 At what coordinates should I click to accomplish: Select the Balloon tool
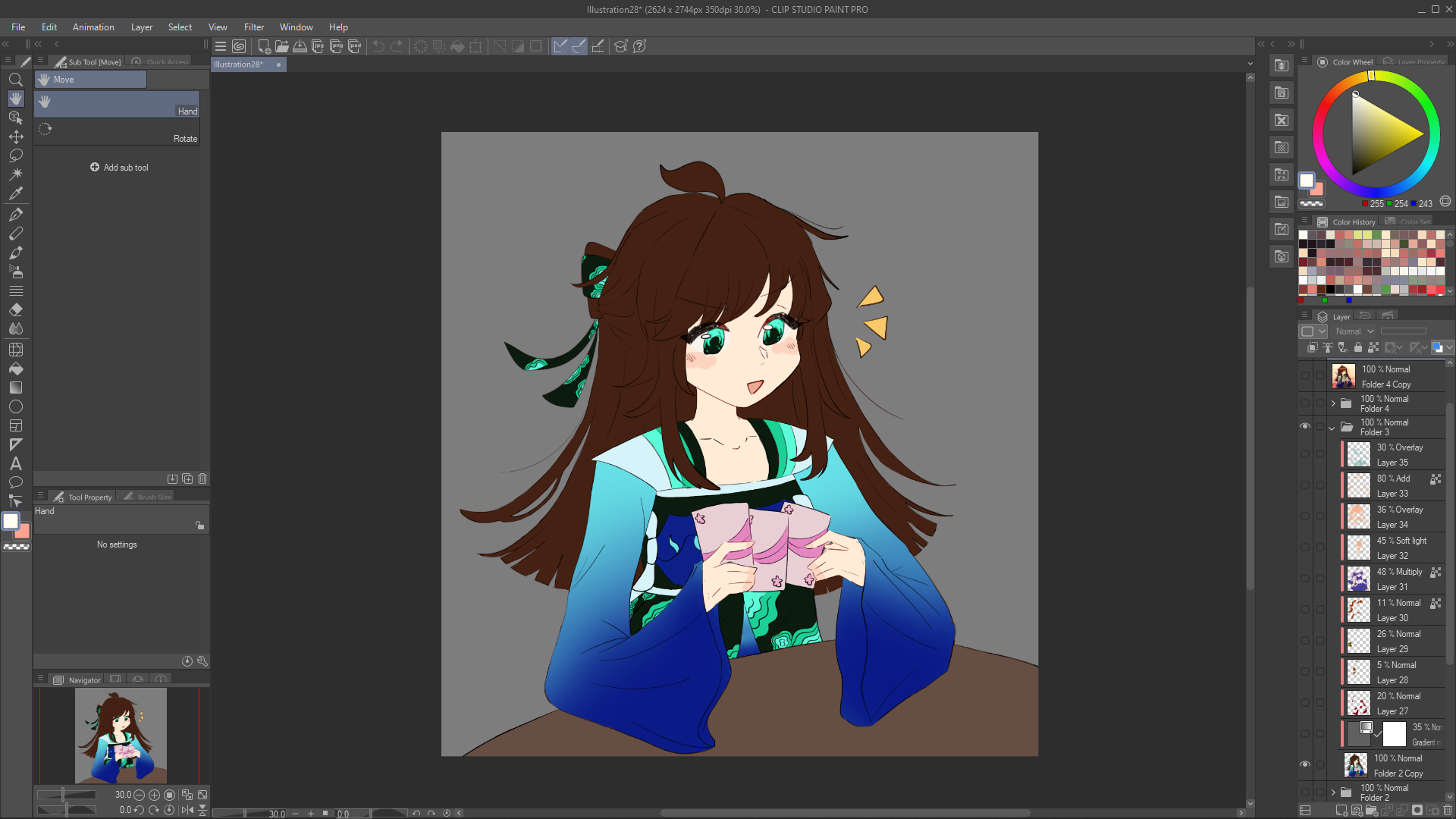point(15,482)
